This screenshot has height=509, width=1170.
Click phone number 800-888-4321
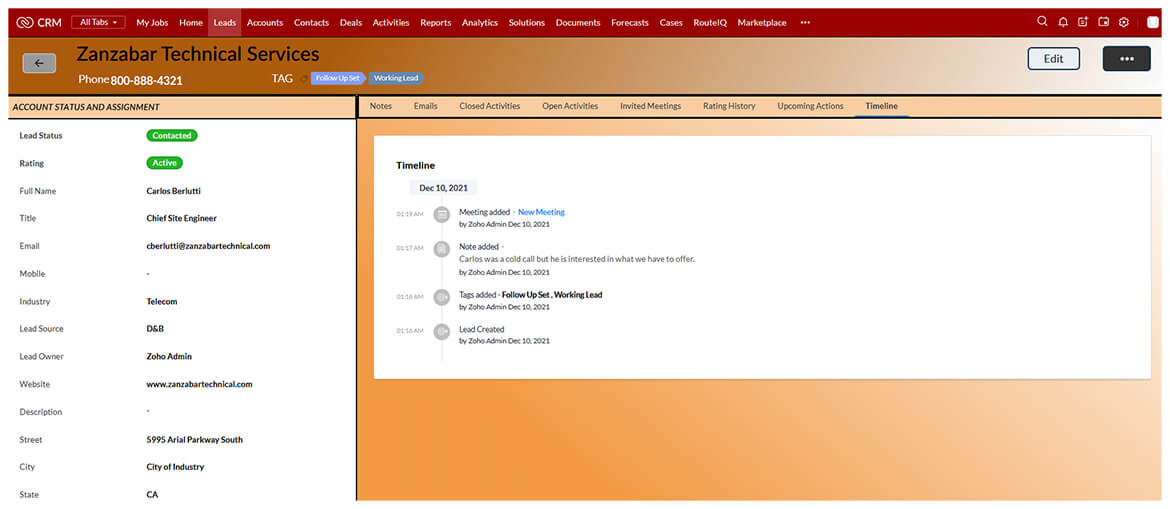[x=146, y=81]
